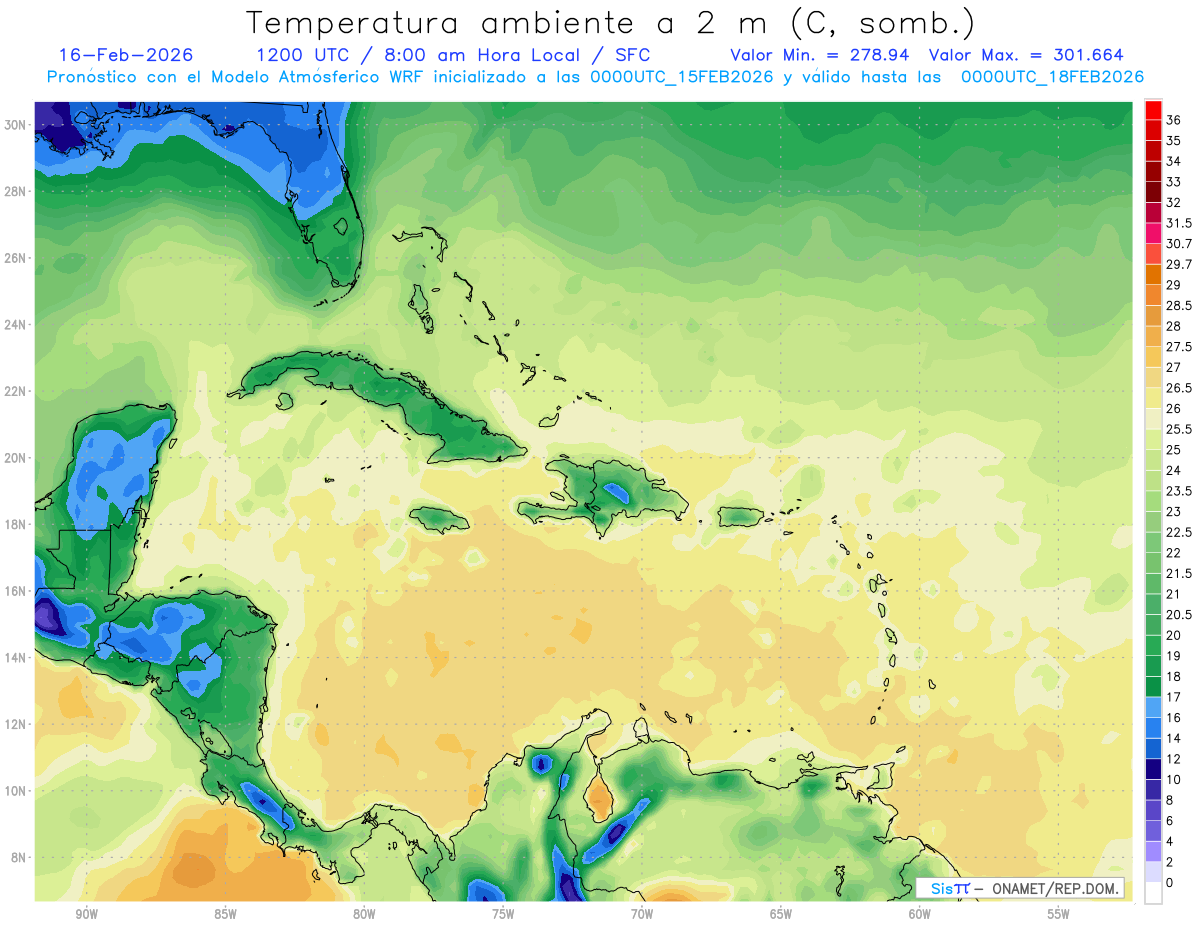This screenshot has width=1200, height=927.
Task: Click the '31.5' value on the color scale
Action: coord(1179,223)
